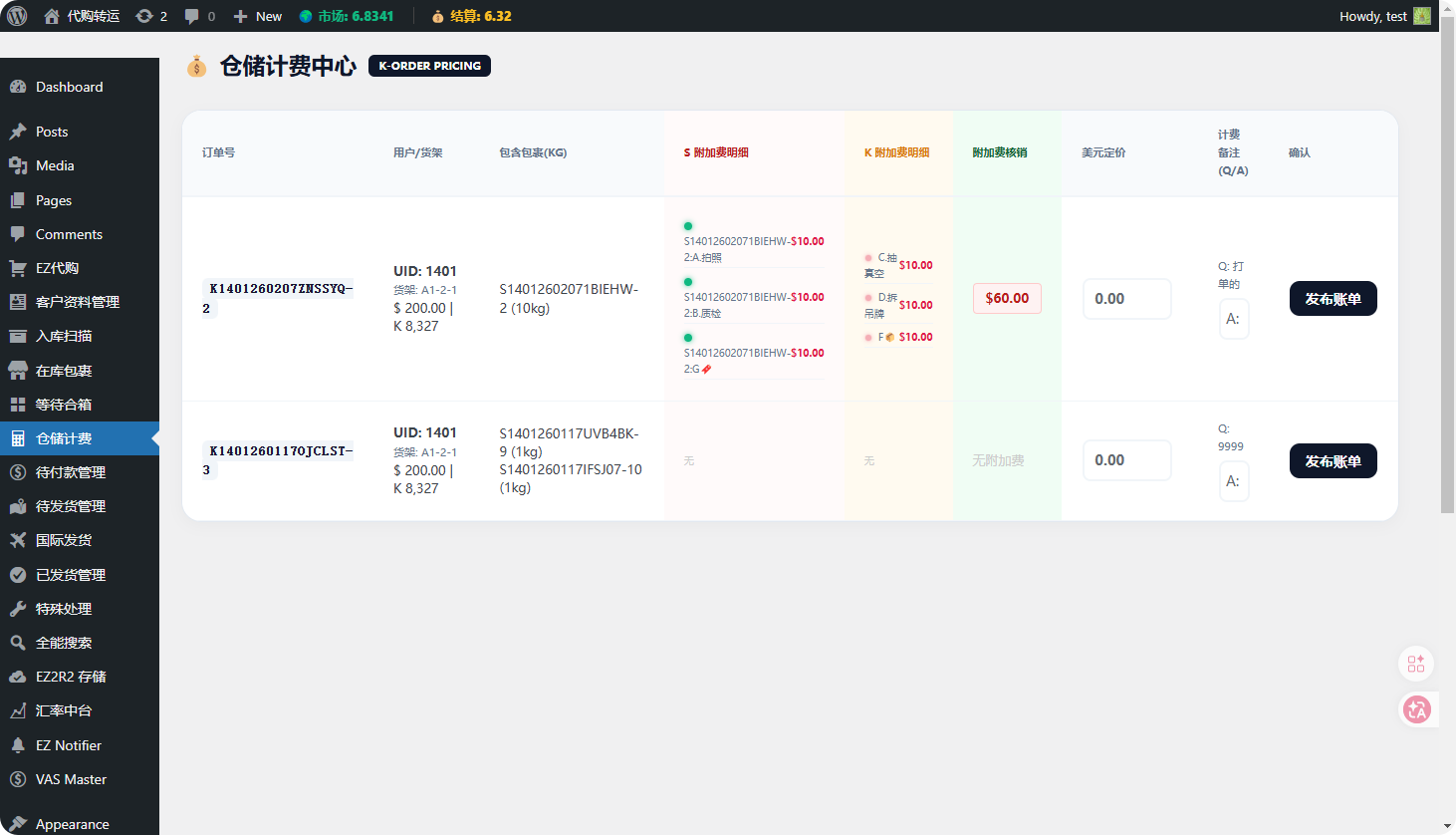Click the $60.00 surcharge total badge

(x=1007, y=298)
